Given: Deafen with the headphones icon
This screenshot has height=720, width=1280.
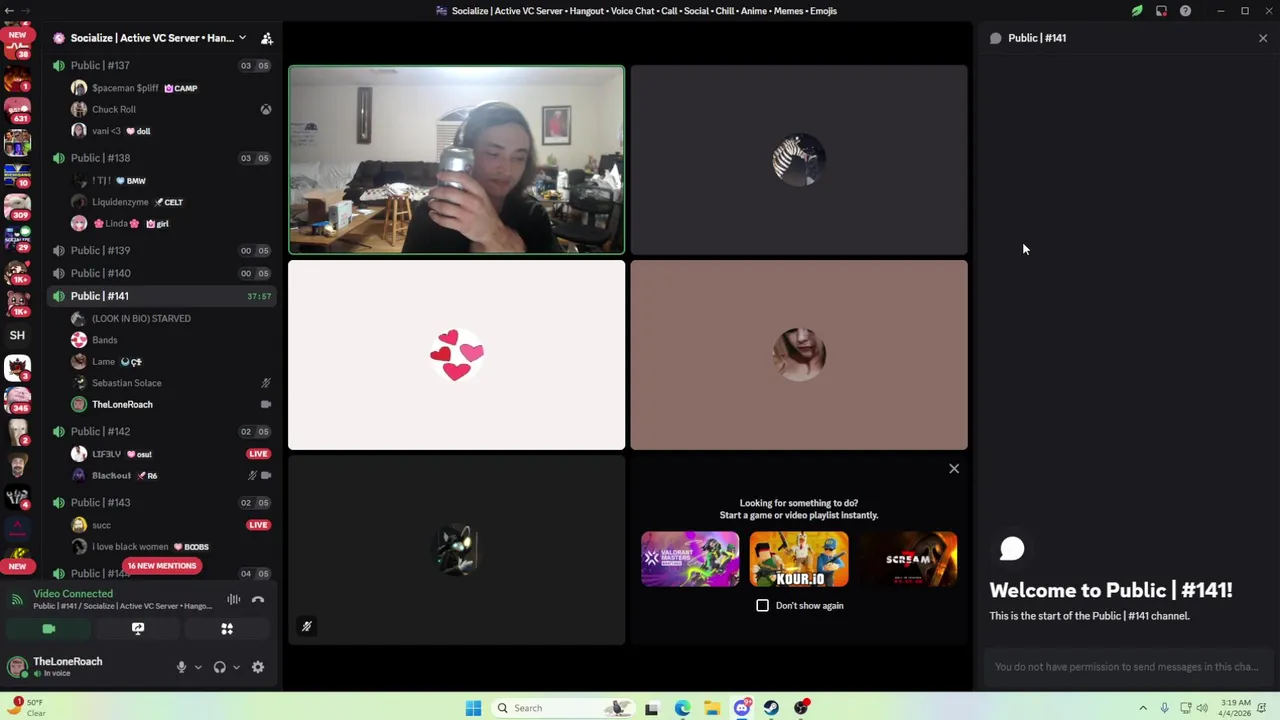Looking at the screenshot, I should (219, 667).
